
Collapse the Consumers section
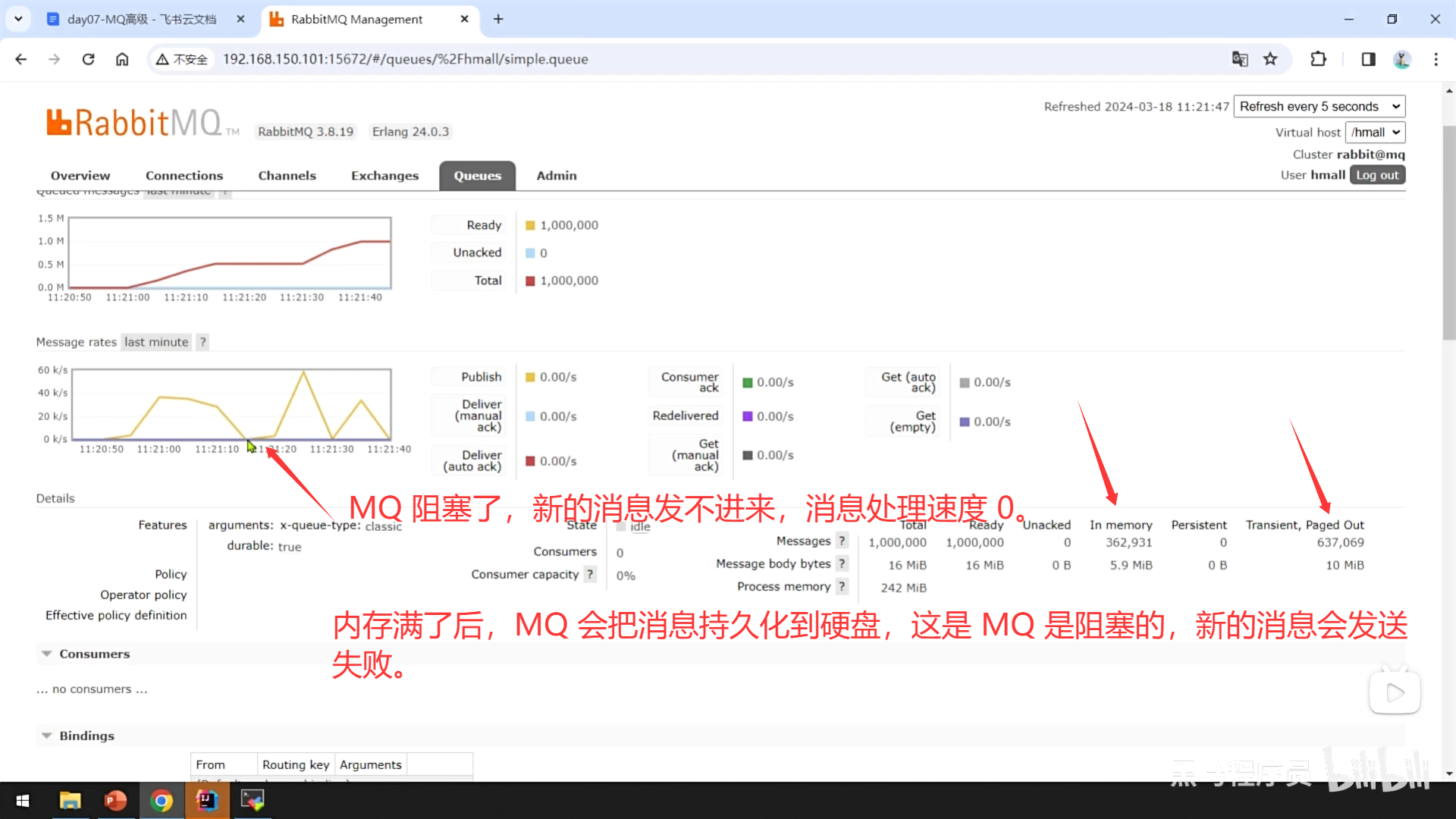point(94,654)
